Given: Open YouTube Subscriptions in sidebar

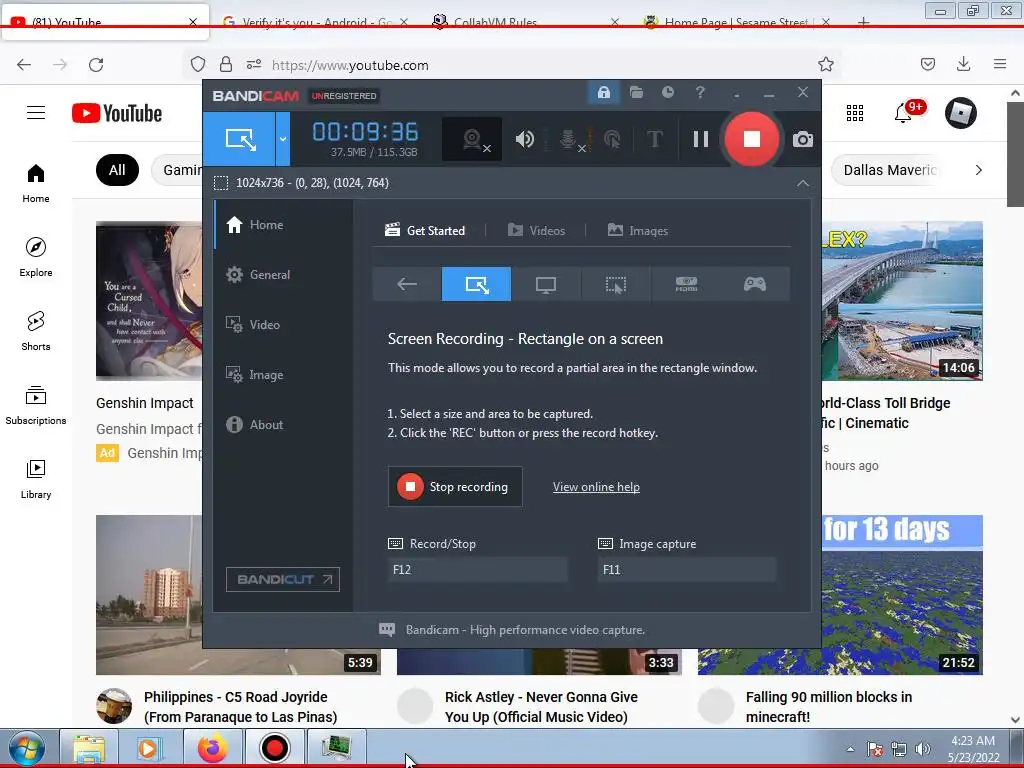Looking at the screenshot, I should (36, 405).
